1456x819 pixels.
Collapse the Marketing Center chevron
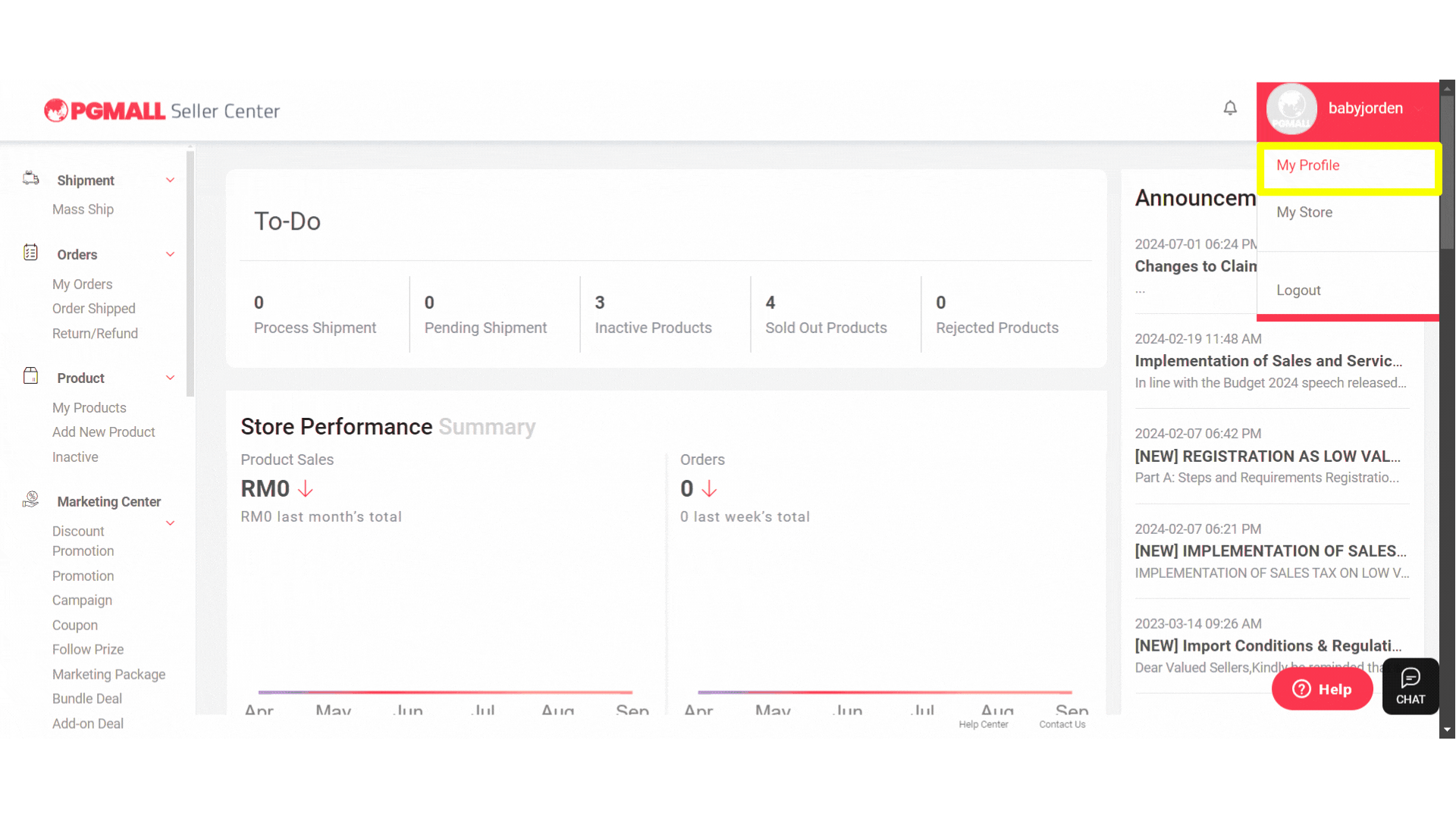171,523
